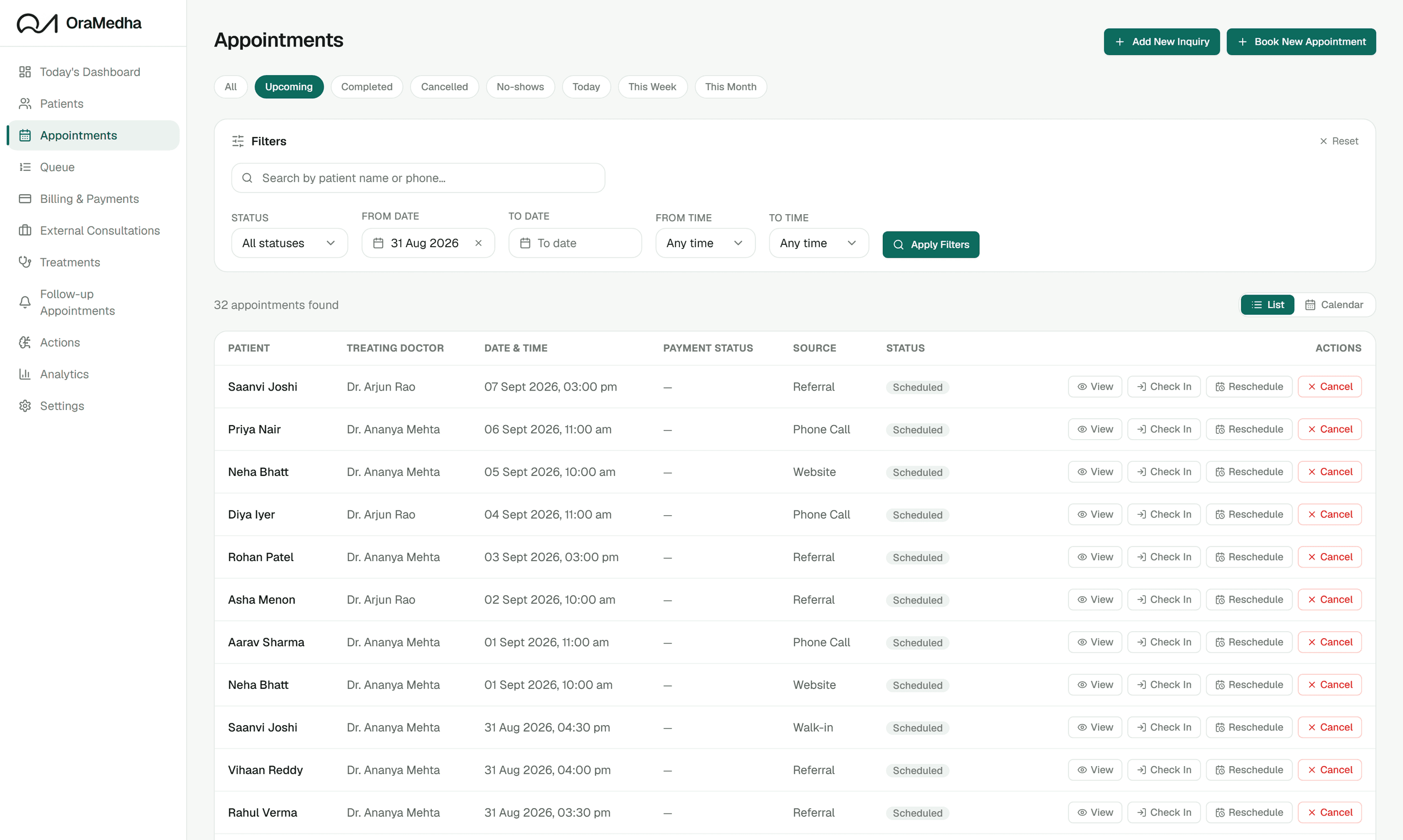Image resolution: width=1403 pixels, height=840 pixels.
Task: Switch to List view
Action: [1267, 304]
